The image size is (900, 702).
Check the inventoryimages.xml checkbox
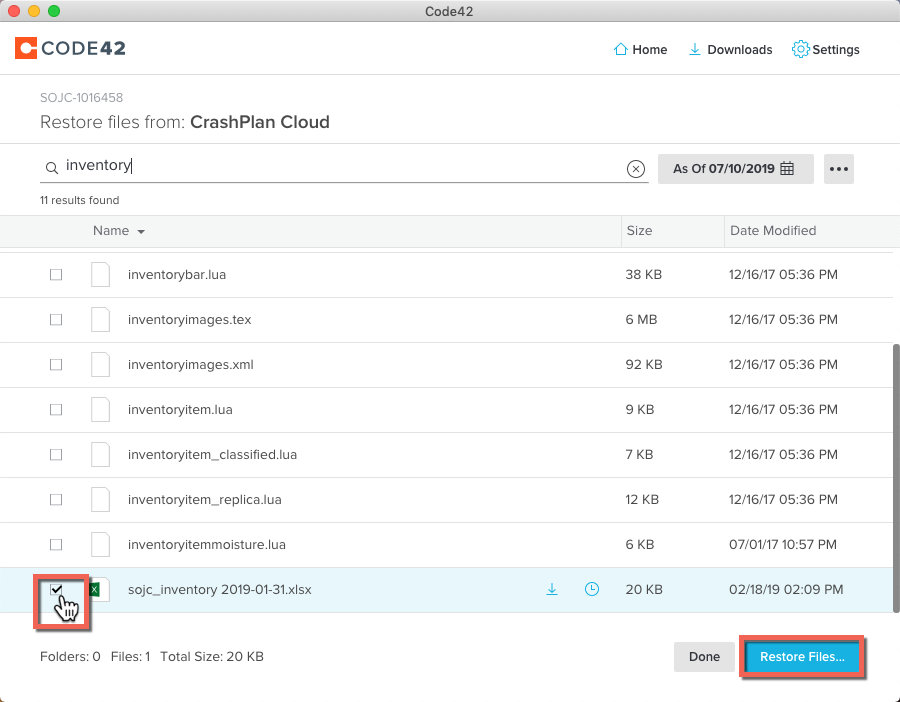56,364
